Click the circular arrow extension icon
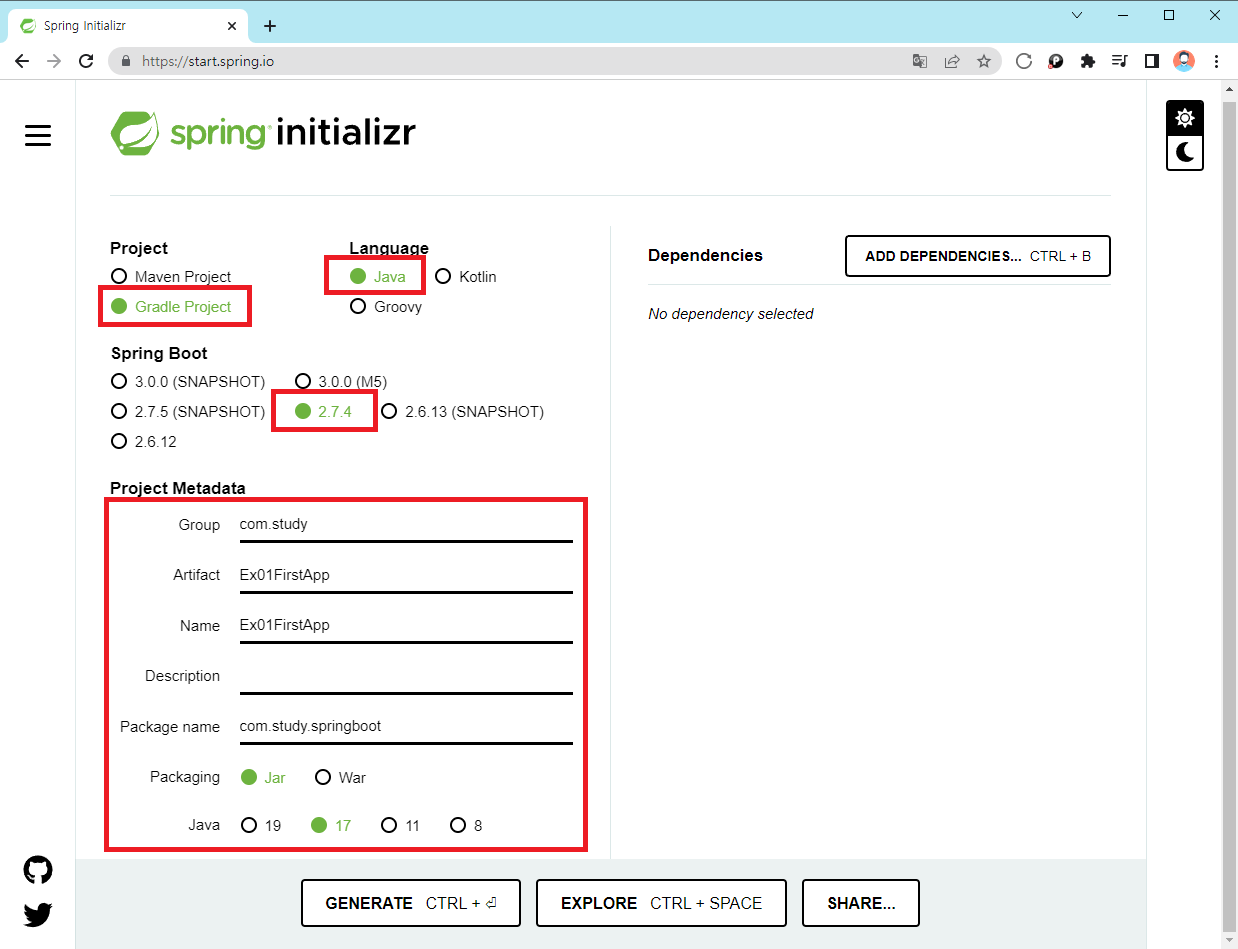Image resolution: width=1238 pixels, height=949 pixels. (1023, 61)
